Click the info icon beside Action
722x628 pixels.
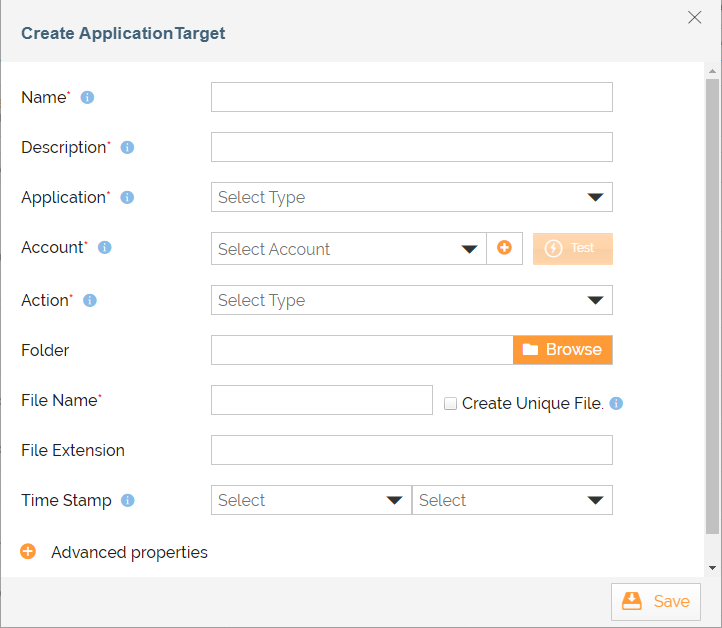point(90,301)
